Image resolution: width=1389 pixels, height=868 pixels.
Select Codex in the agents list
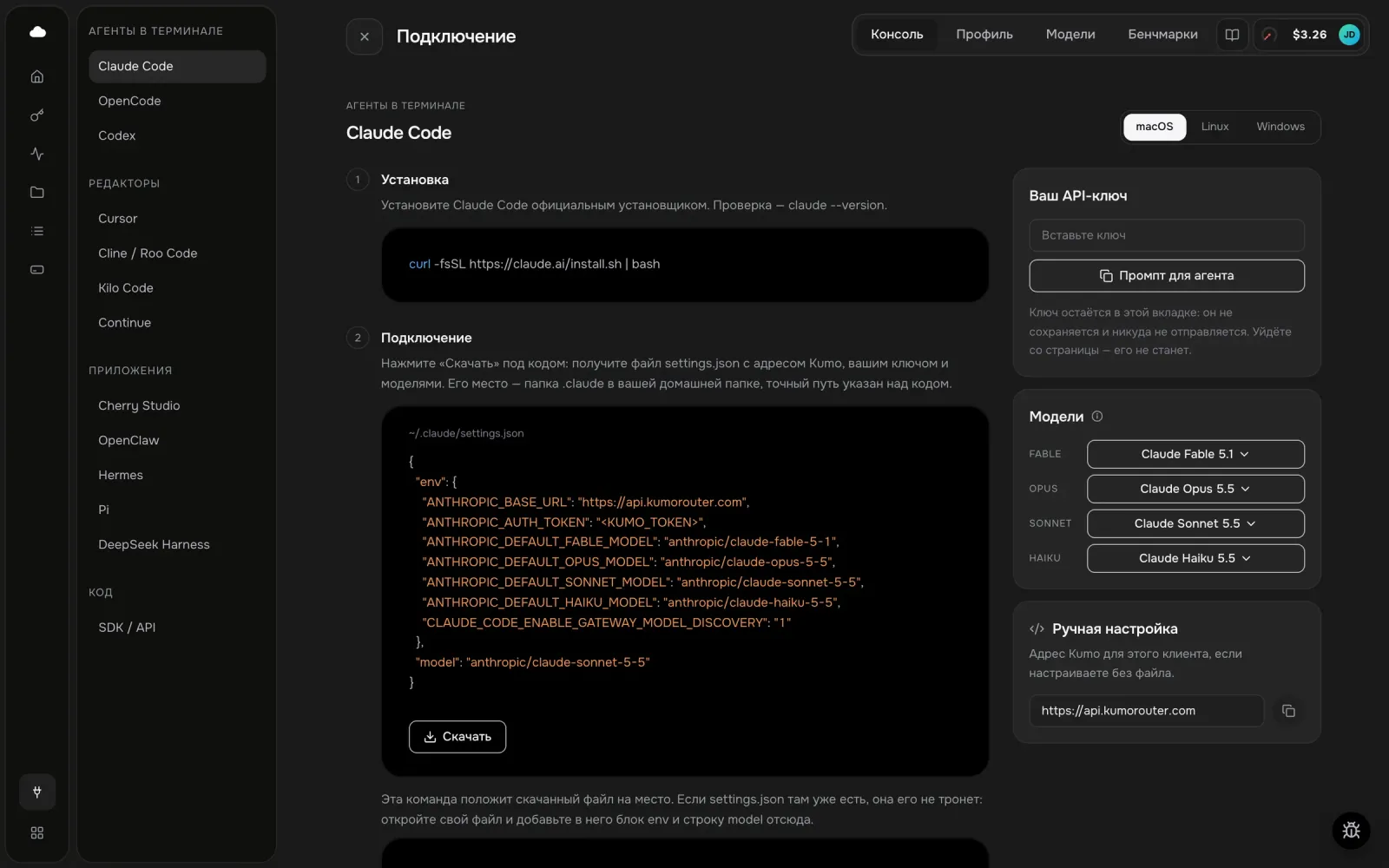tap(177, 136)
